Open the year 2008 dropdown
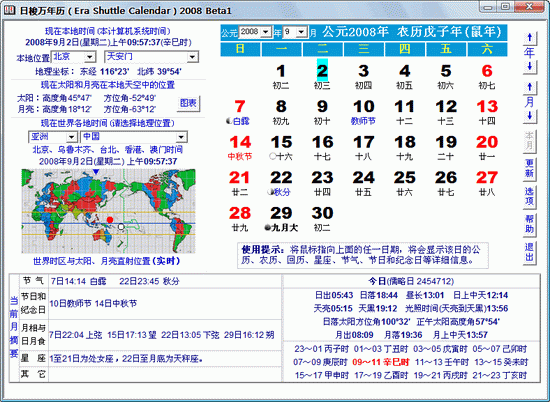 266,32
